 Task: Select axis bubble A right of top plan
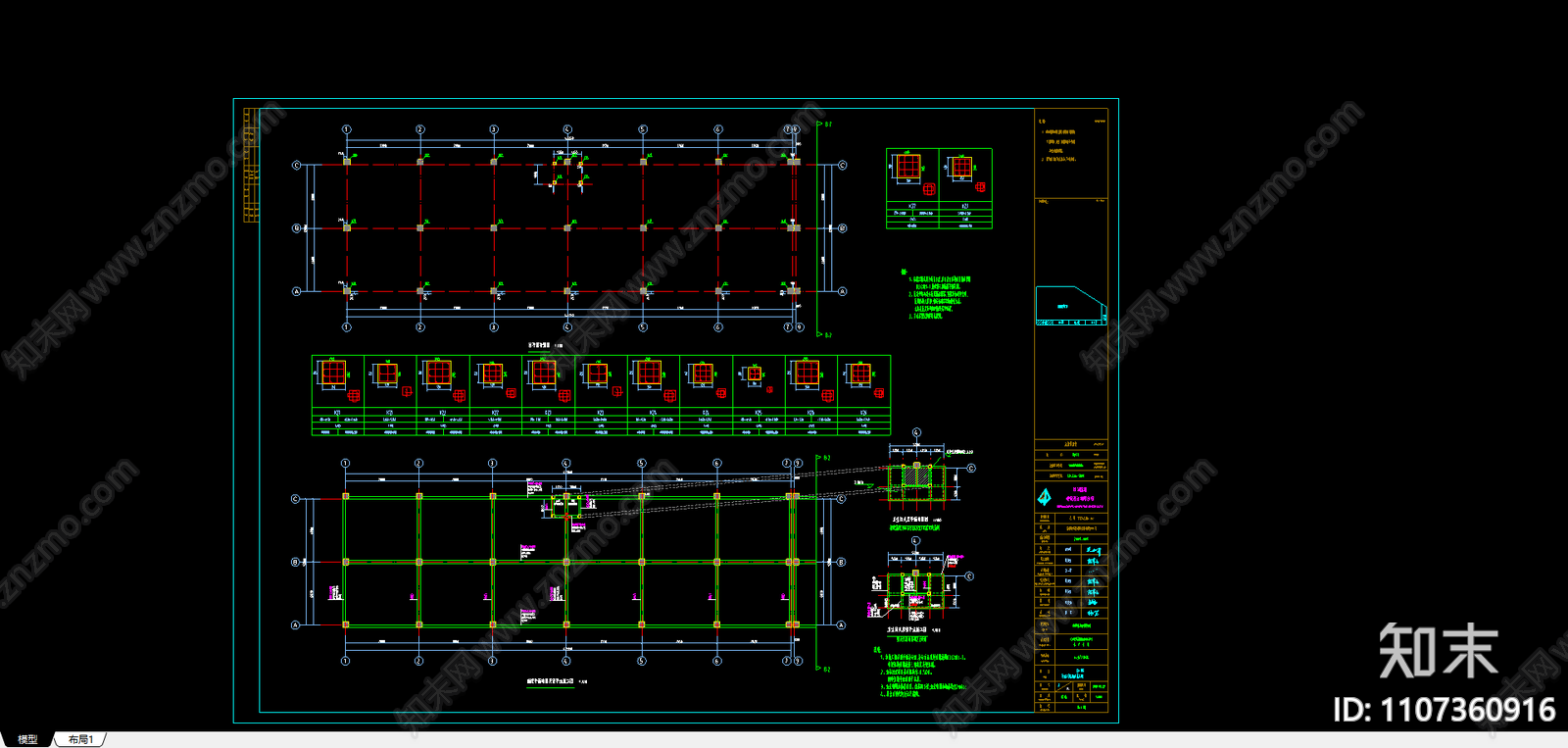click(842, 291)
